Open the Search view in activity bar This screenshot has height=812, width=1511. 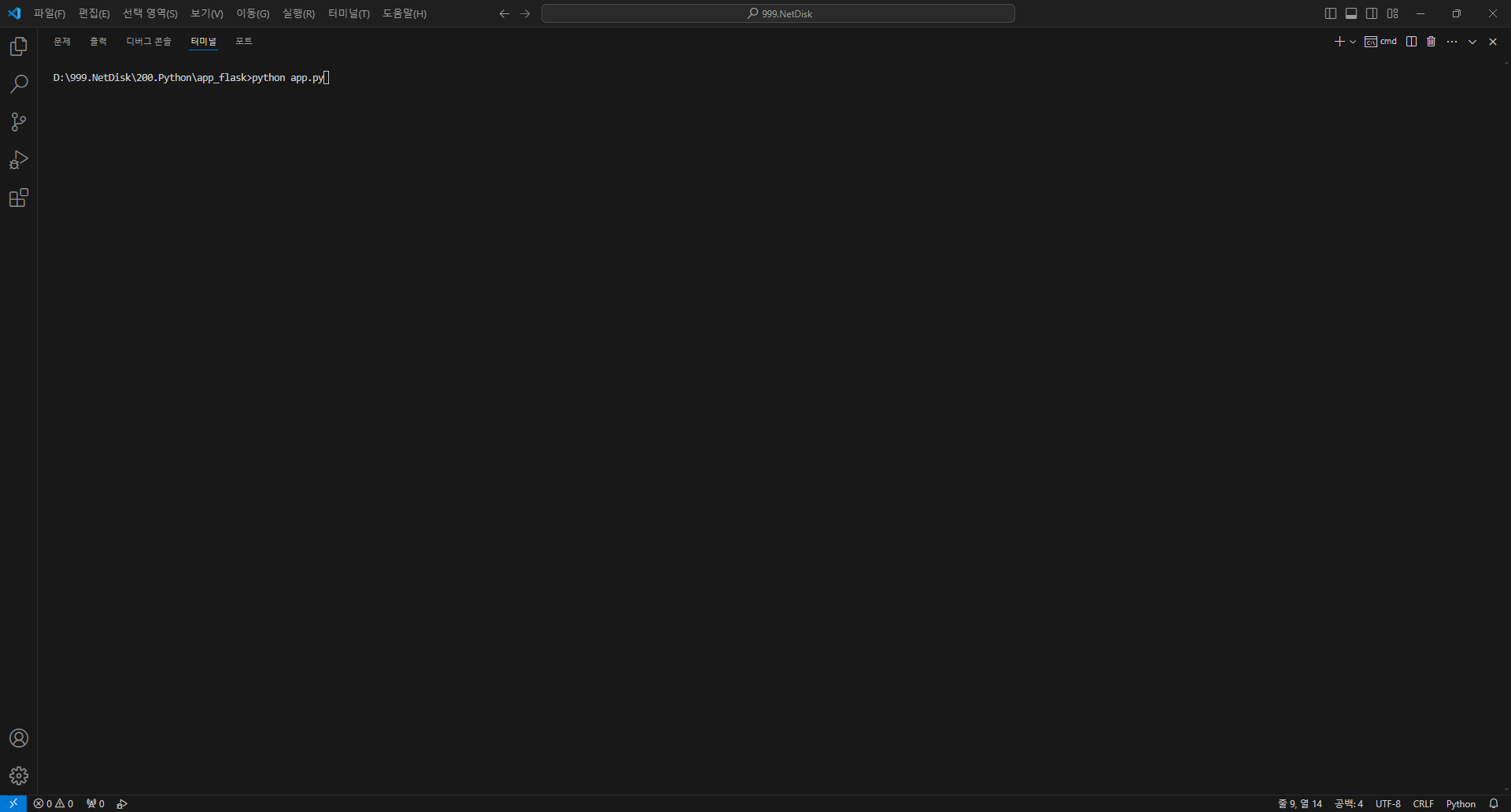pos(19,84)
